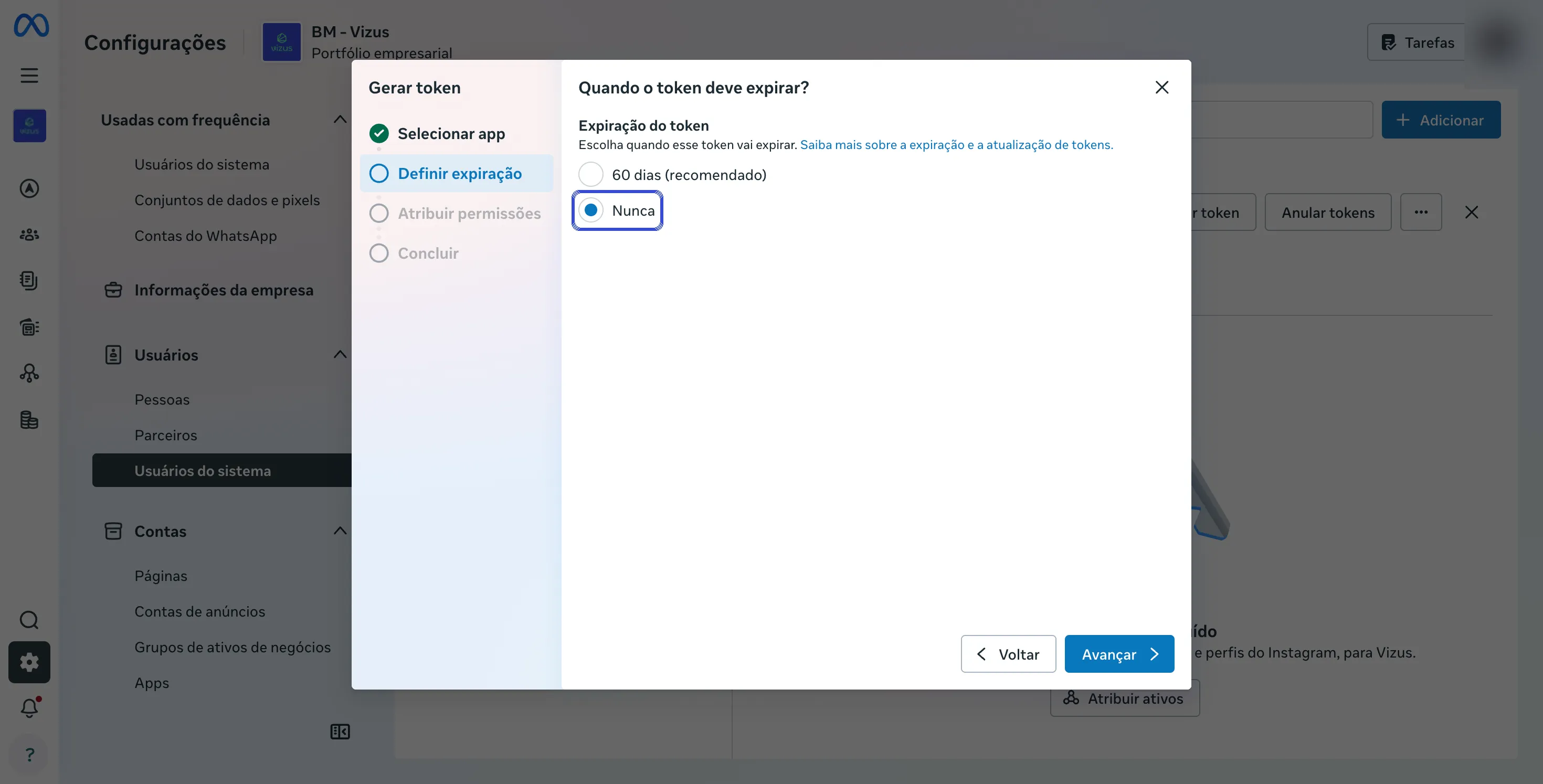Click the search magnifier icon

click(29, 620)
